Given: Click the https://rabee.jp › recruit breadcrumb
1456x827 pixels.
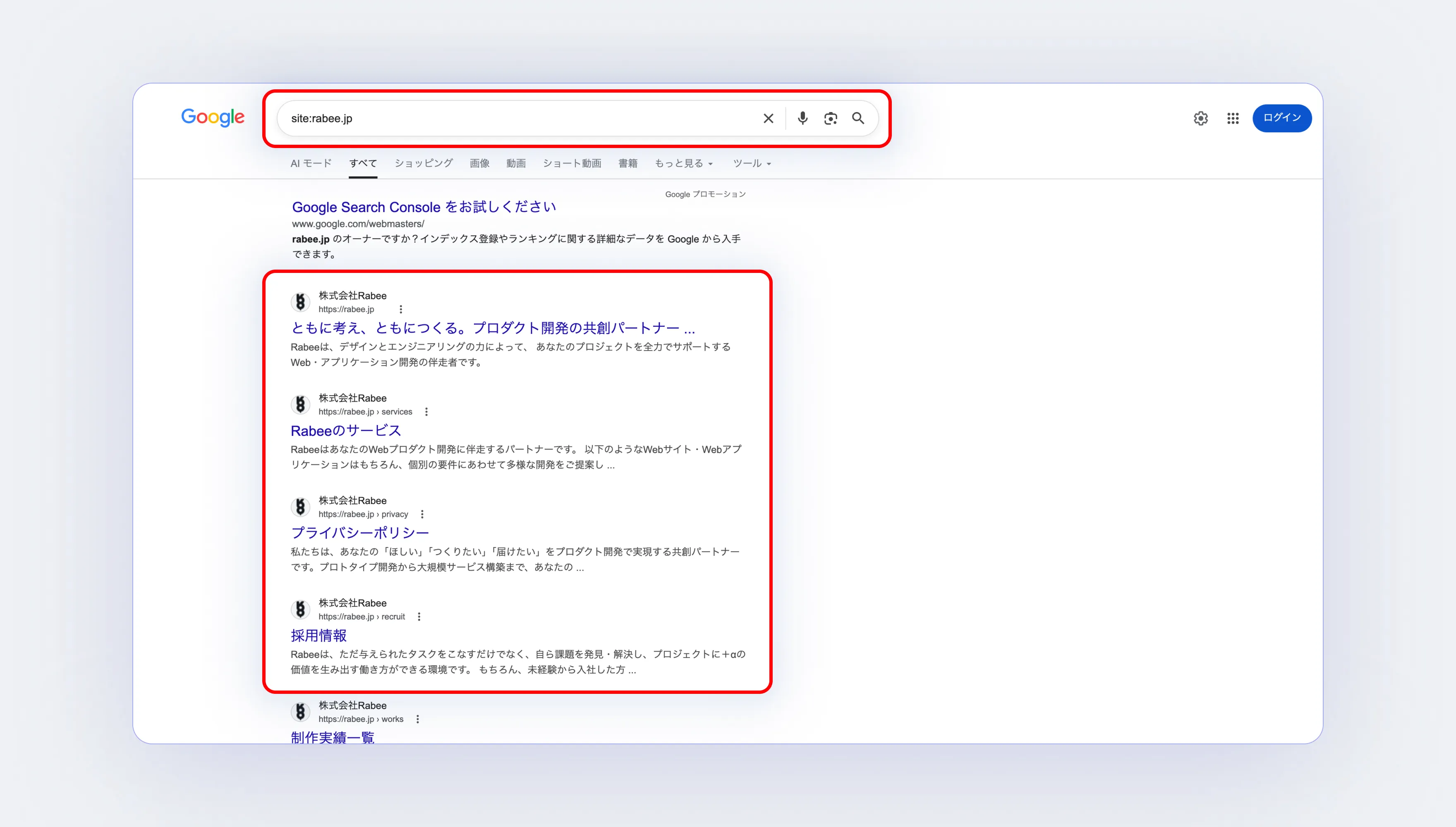Looking at the screenshot, I should (361, 616).
